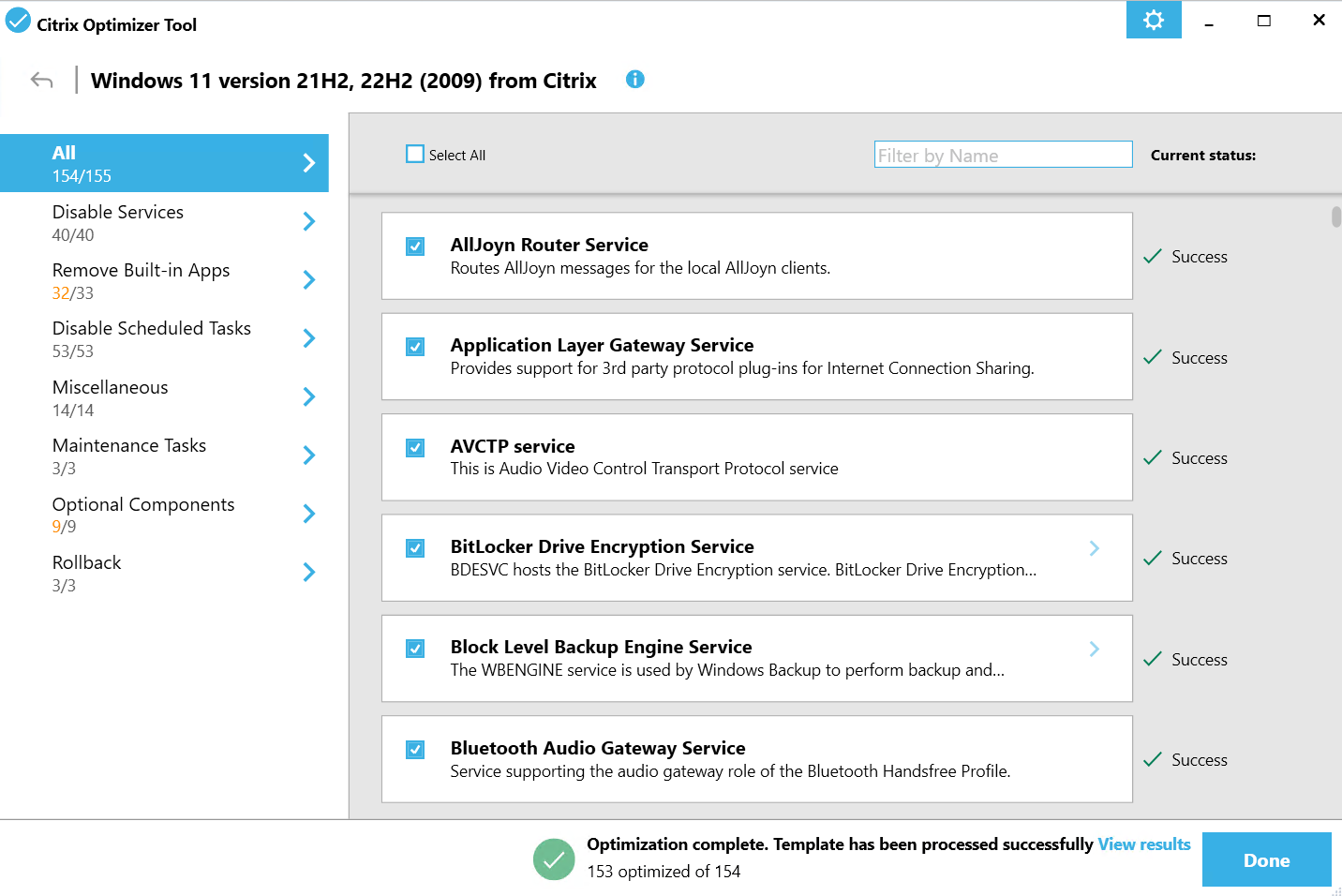Open the Optional Components category
The width and height of the screenshot is (1342, 896).
click(x=164, y=515)
